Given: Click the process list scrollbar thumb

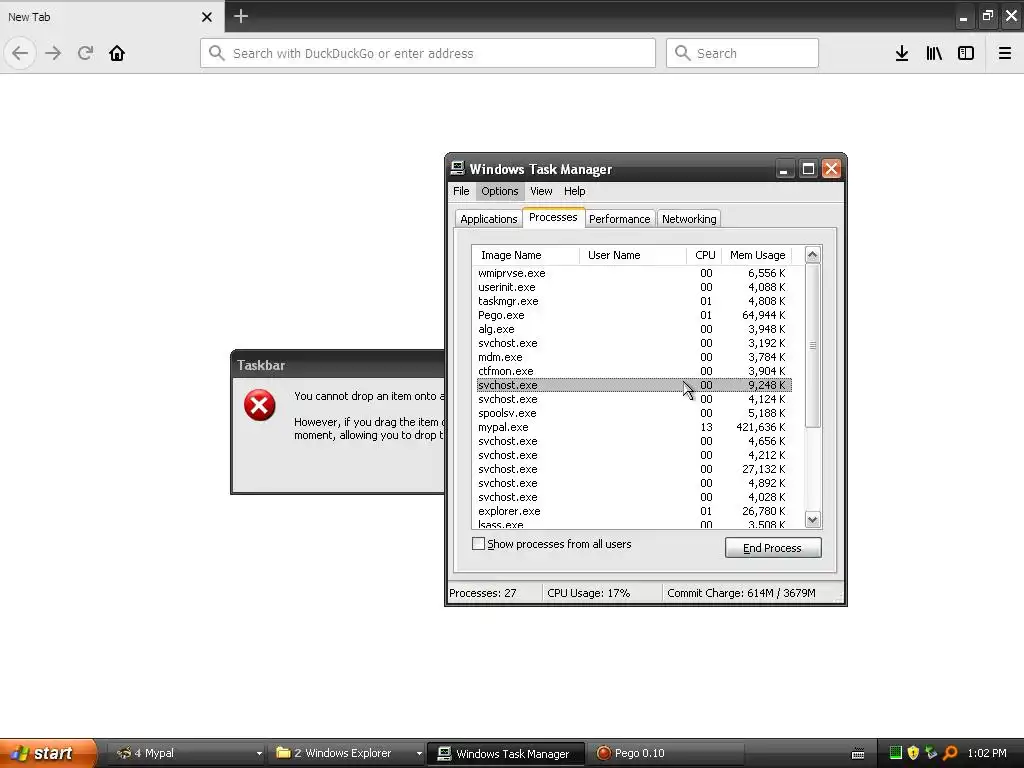Looking at the screenshot, I should pyautogui.click(x=812, y=345).
